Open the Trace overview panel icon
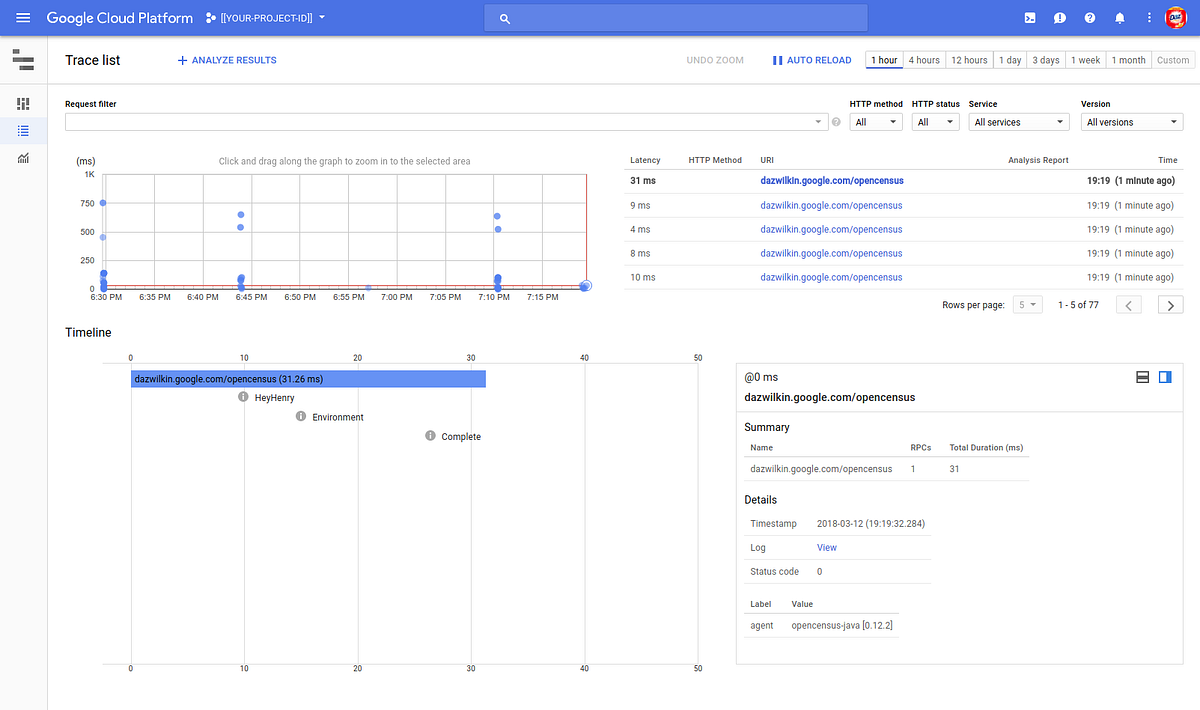The width and height of the screenshot is (1200, 710). [x=22, y=103]
